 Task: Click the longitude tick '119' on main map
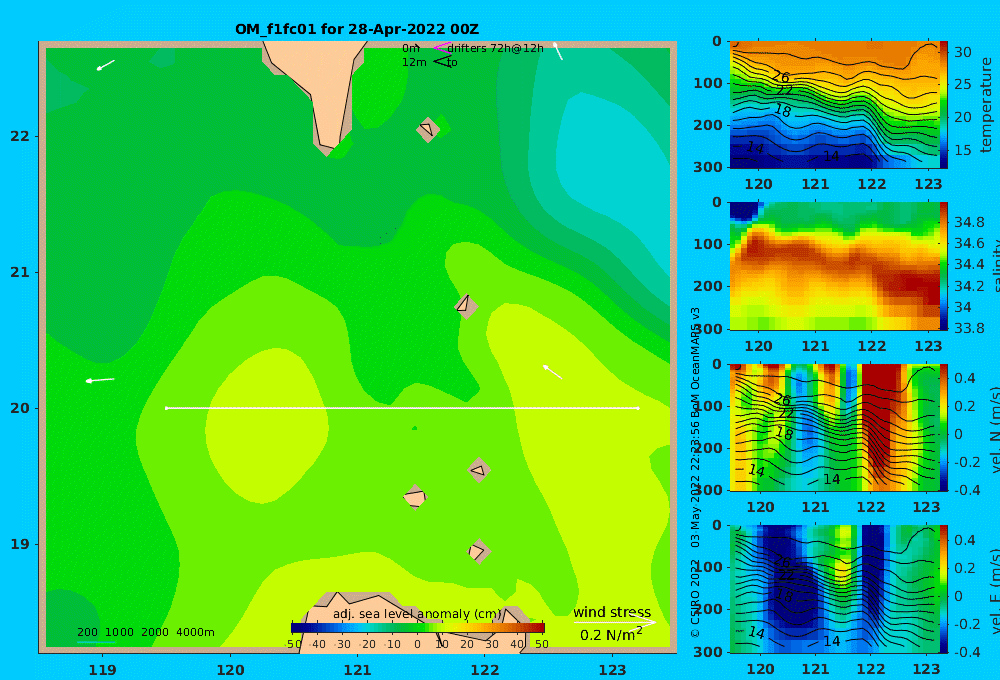tap(102, 670)
